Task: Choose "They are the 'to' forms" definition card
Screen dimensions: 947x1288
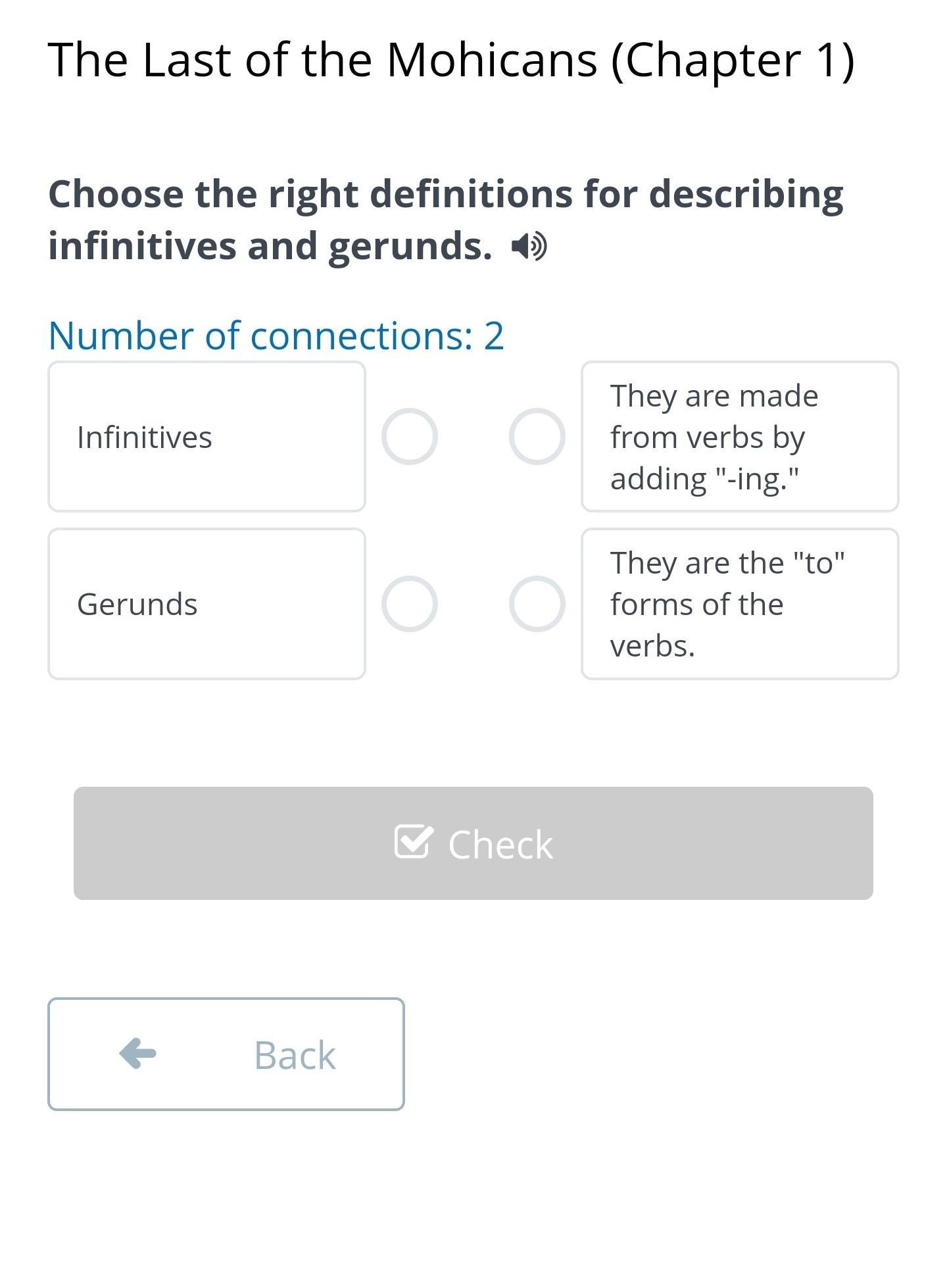Action: click(x=739, y=604)
